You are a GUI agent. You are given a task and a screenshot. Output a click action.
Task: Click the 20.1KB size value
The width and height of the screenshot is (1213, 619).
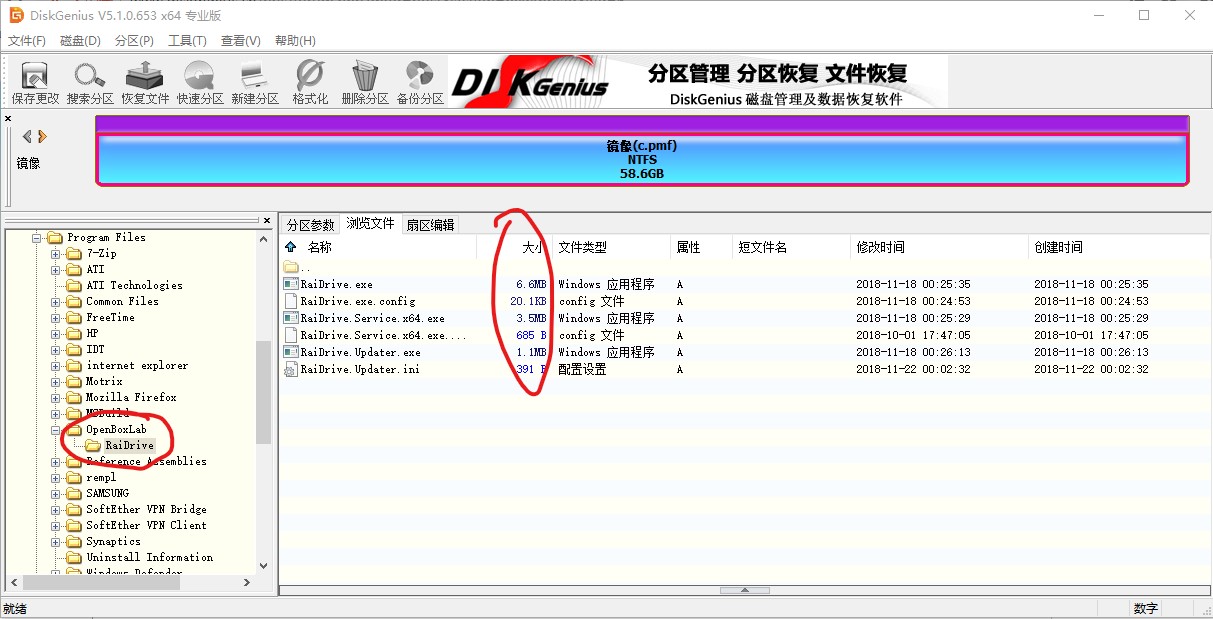(x=528, y=301)
